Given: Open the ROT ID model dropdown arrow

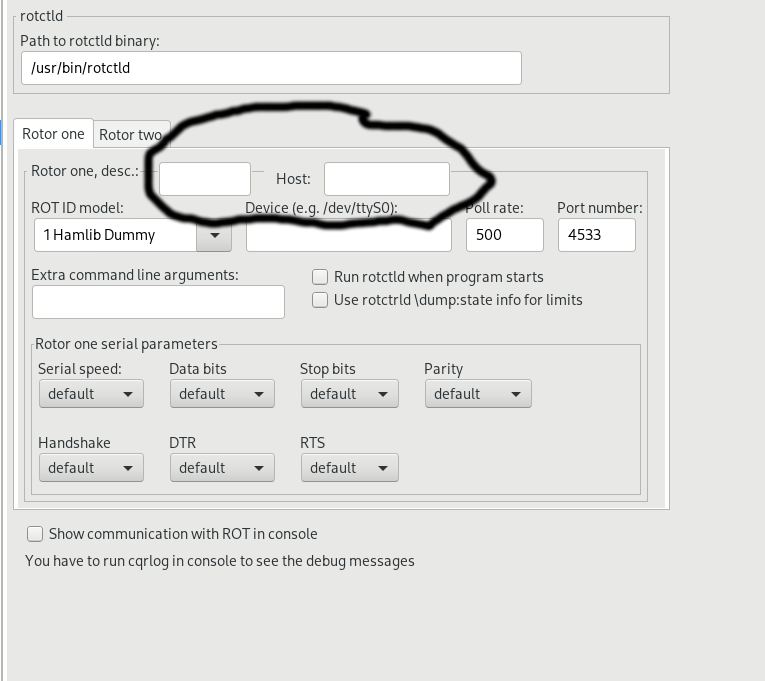Looking at the screenshot, I should (x=214, y=236).
